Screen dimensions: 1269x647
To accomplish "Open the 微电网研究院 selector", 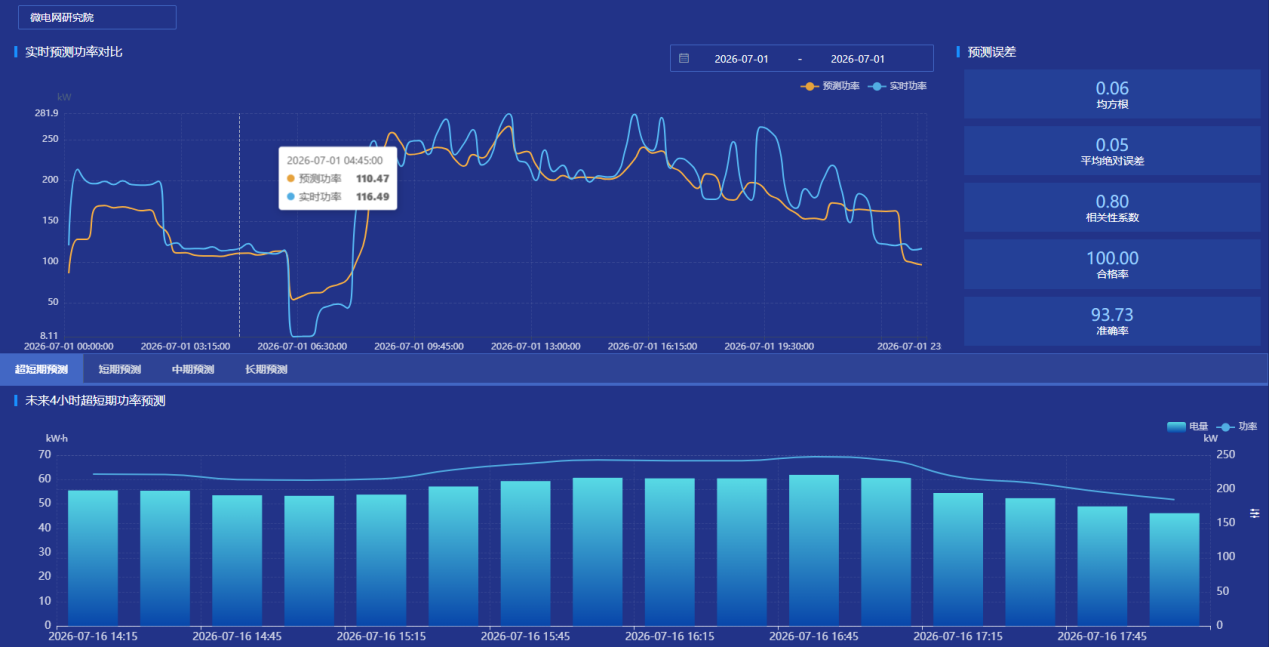I will click(x=97, y=17).
